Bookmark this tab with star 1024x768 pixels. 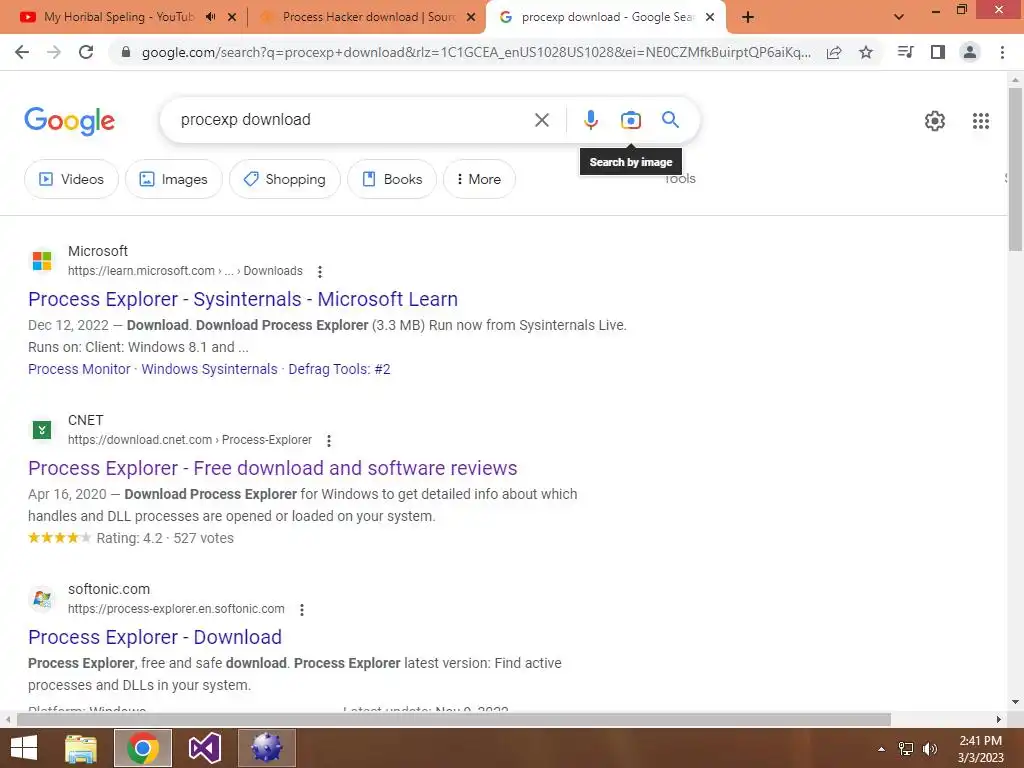point(866,52)
